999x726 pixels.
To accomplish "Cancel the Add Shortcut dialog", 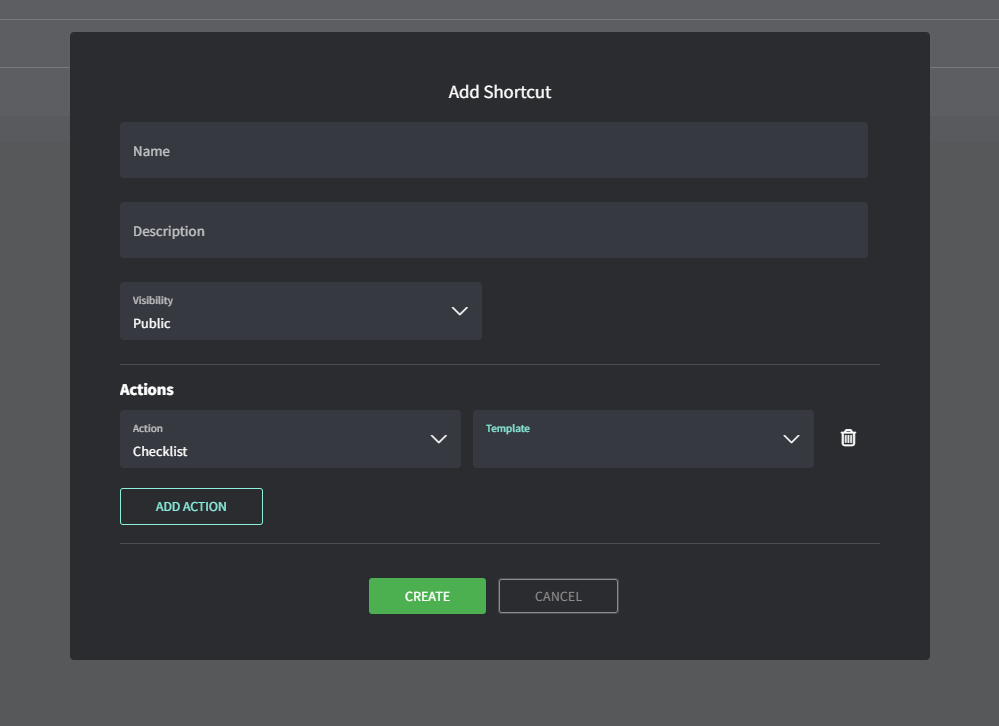I will (x=558, y=596).
